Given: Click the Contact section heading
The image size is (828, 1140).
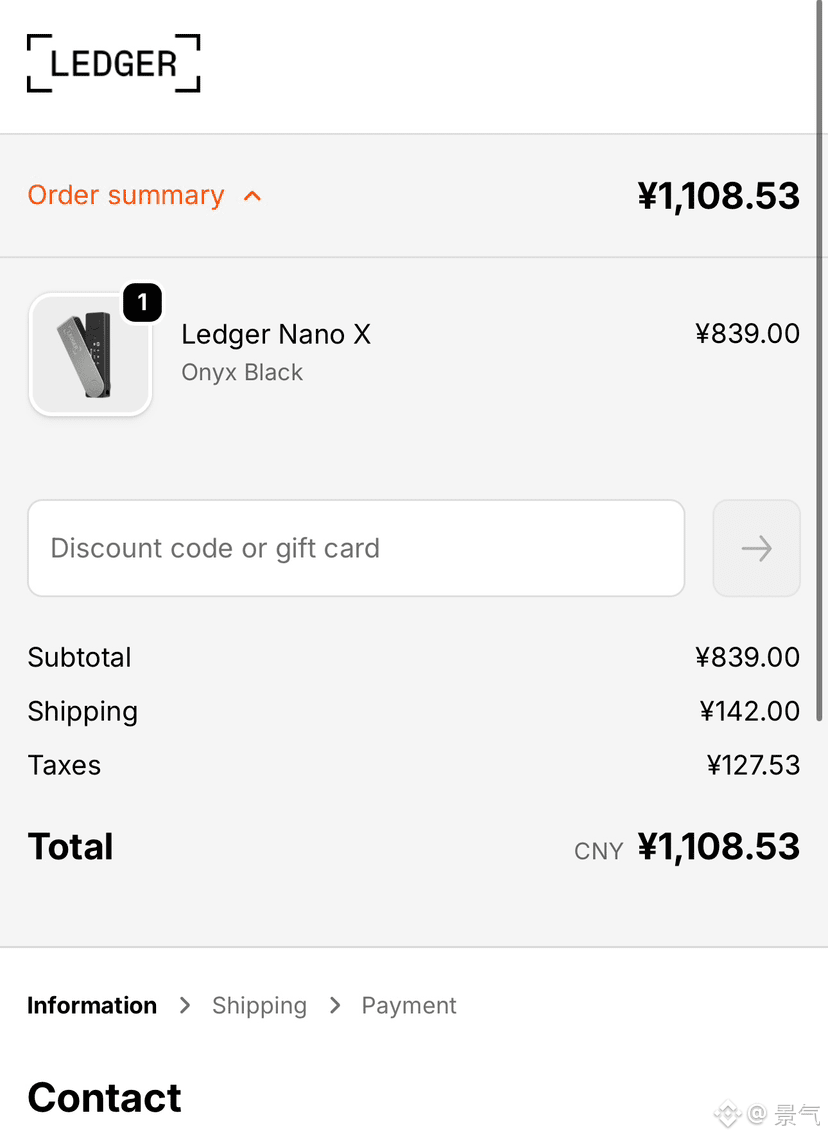Looking at the screenshot, I should tap(104, 1097).
